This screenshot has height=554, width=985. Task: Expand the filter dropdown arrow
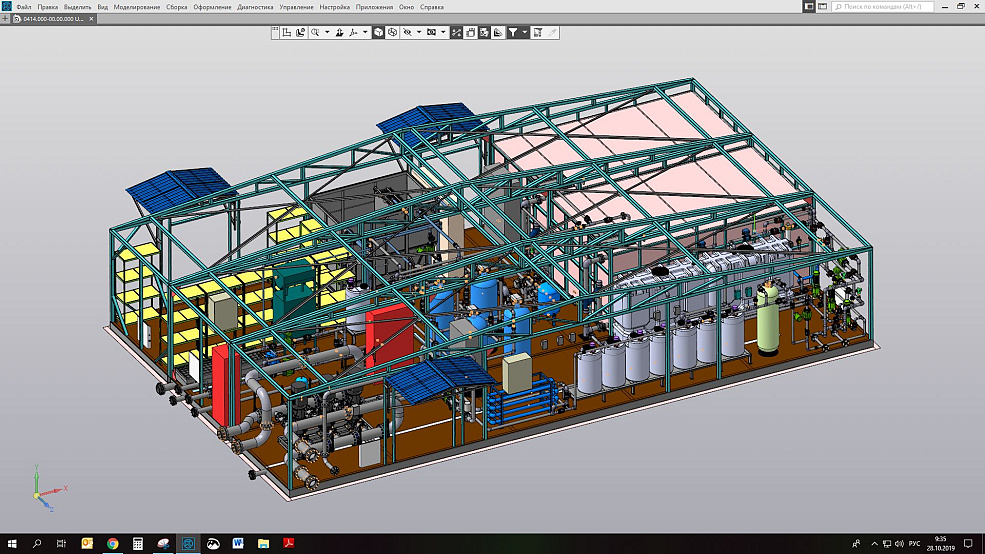tap(523, 32)
